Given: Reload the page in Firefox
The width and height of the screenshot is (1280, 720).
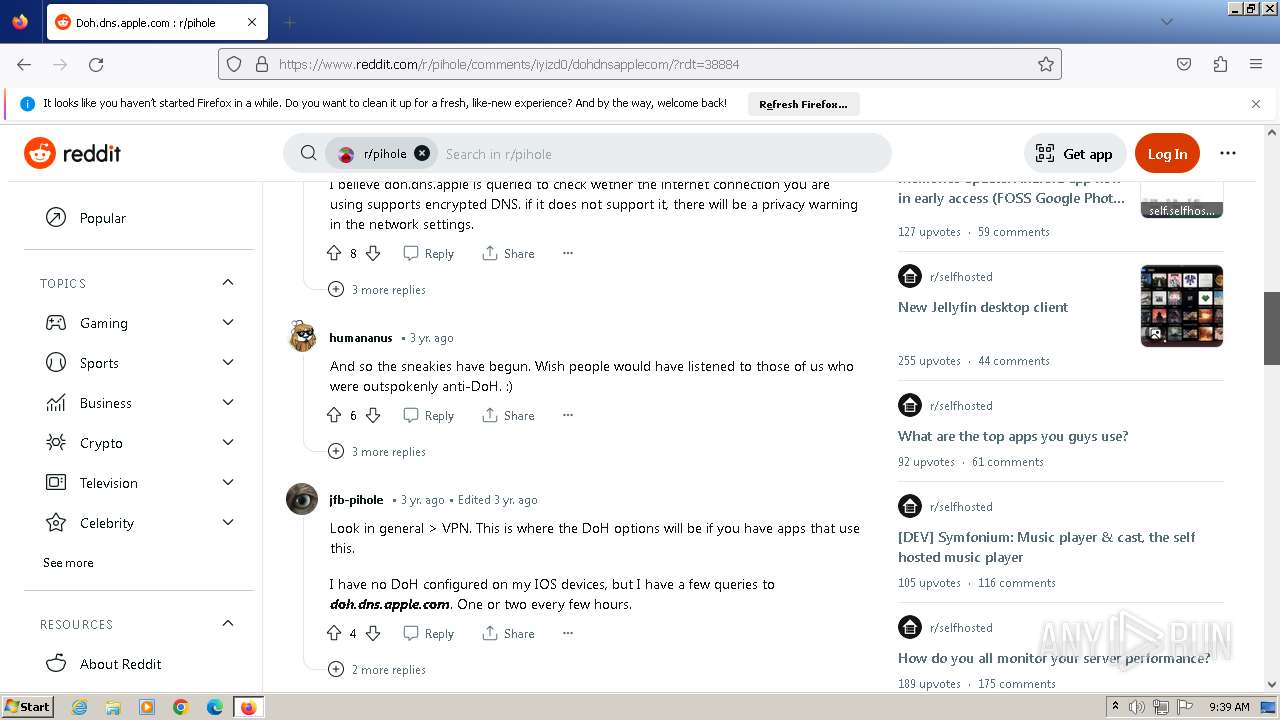Looking at the screenshot, I should pyautogui.click(x=96, y=64).
